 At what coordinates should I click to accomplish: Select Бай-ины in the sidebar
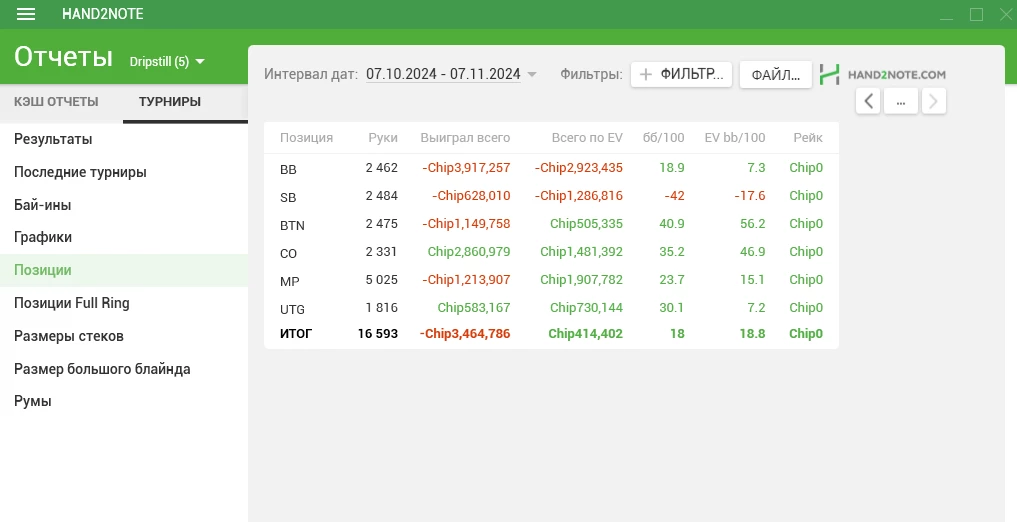[x=42, y=205]
